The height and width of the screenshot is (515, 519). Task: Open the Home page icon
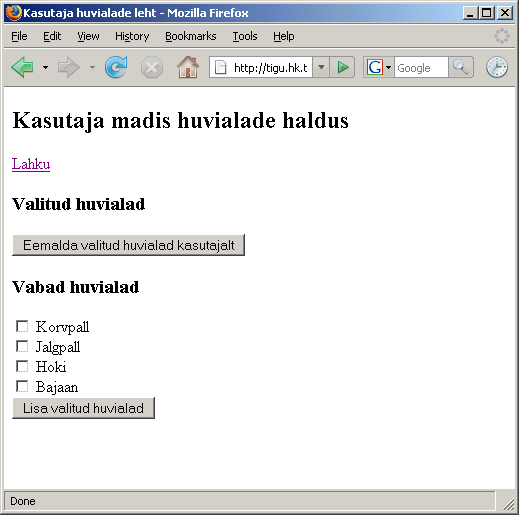coord(188,67)
